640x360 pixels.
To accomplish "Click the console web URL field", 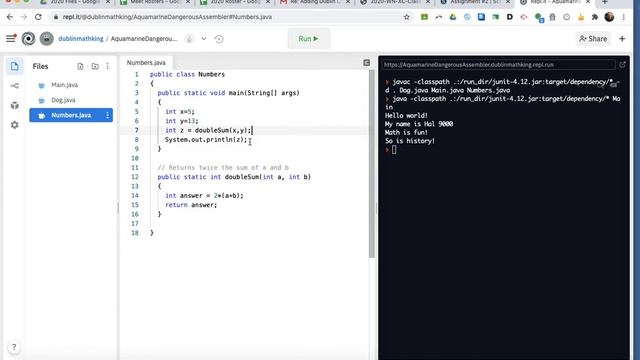I will [498, 64].
